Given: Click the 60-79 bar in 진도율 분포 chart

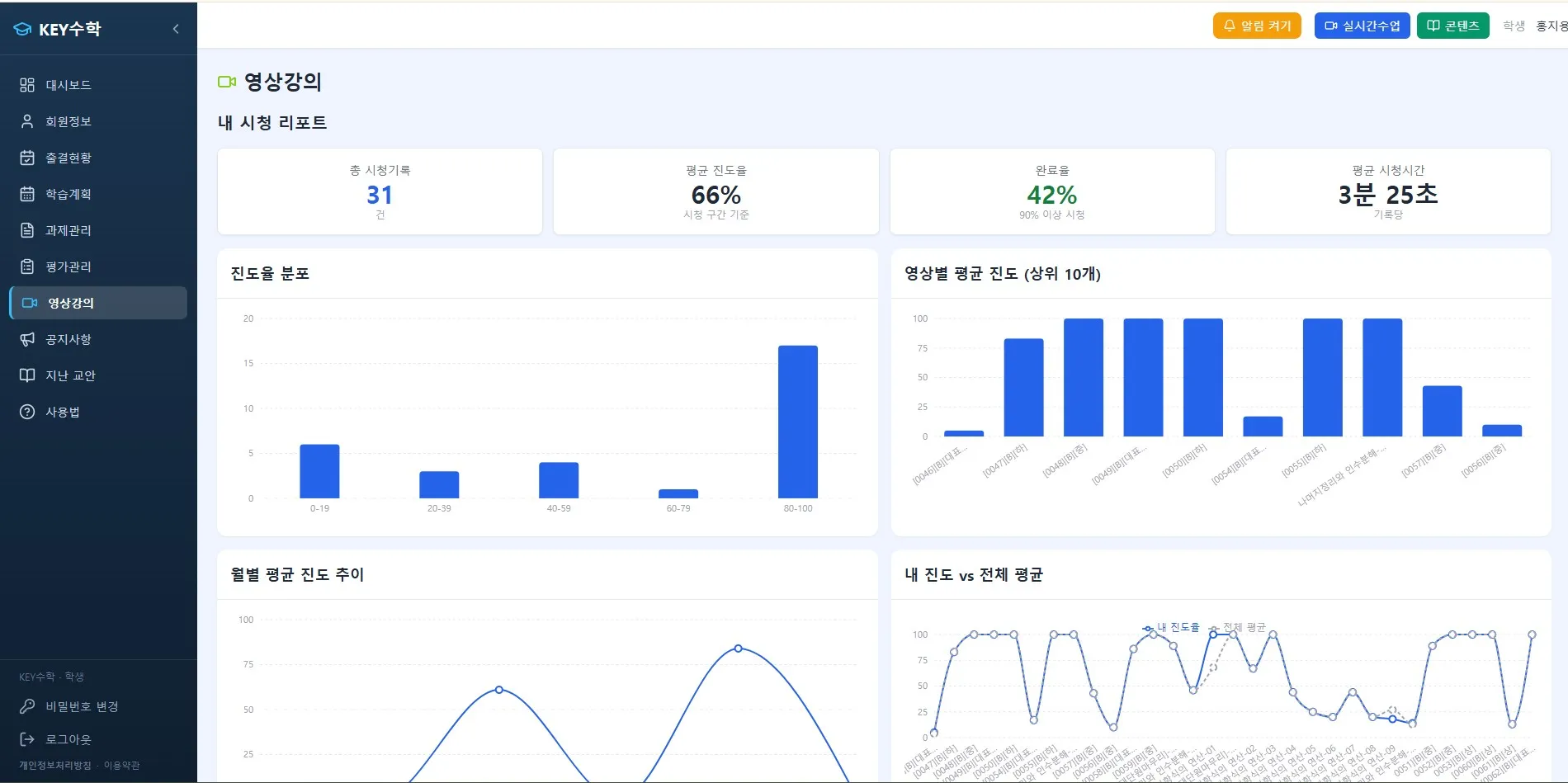Looking at the screenshot, I should [x=678, y=494].
